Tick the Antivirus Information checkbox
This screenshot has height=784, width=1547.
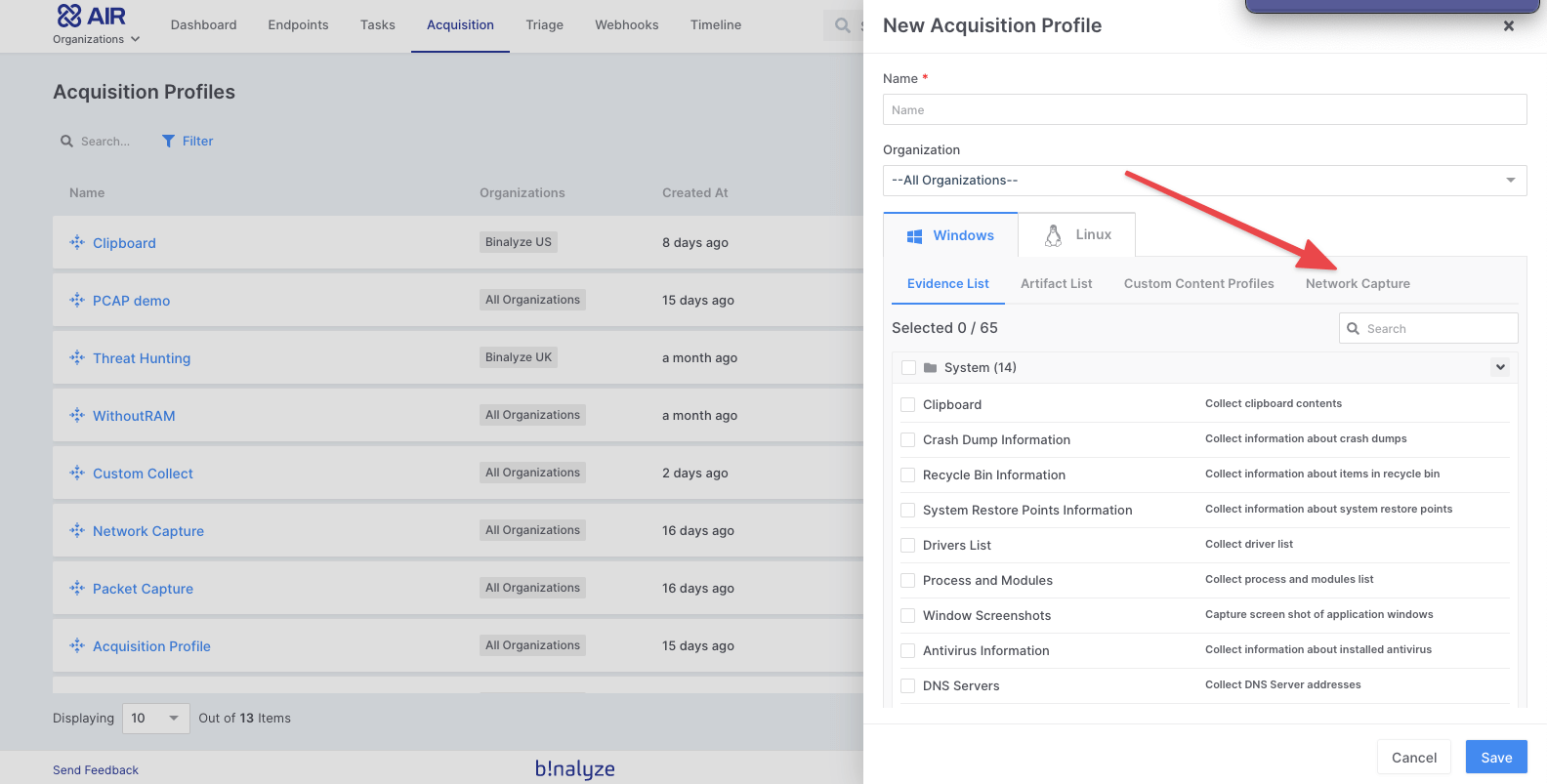pos(908,651)
